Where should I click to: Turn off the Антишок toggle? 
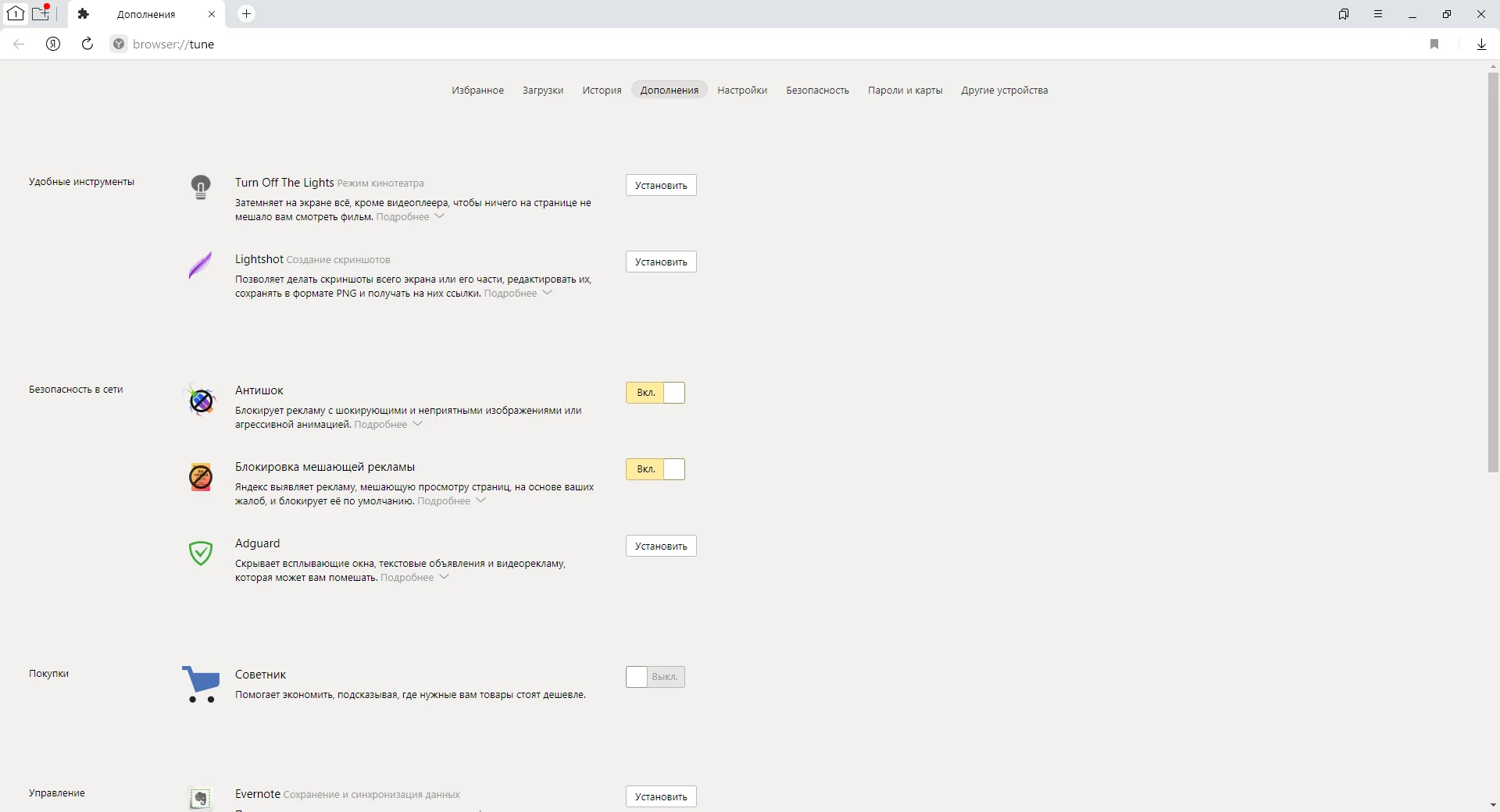click(655, 393)
